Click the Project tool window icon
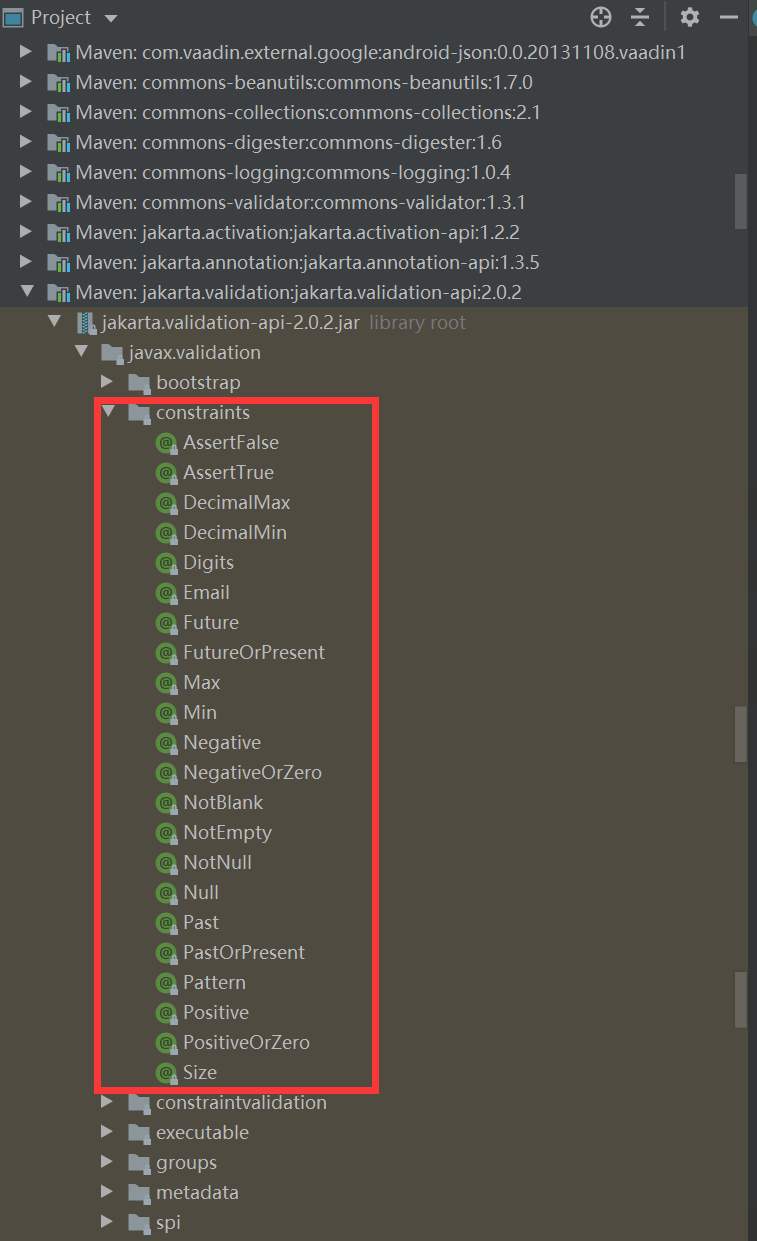 (14, 18)
